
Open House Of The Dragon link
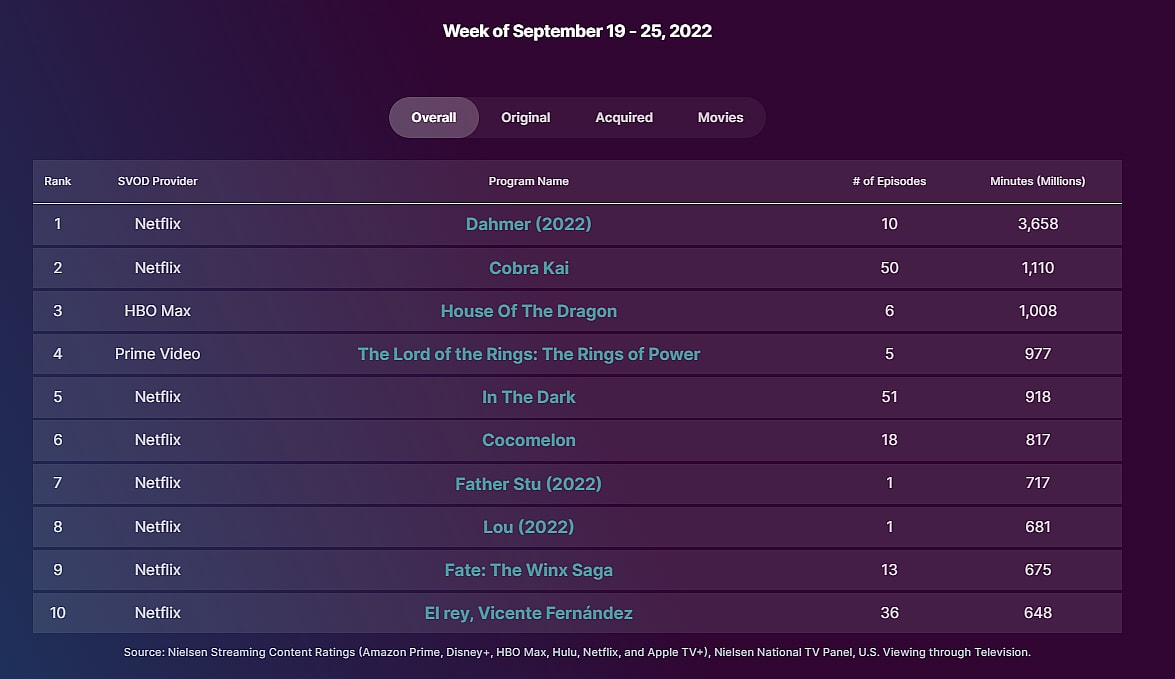[x=528, y=311]
